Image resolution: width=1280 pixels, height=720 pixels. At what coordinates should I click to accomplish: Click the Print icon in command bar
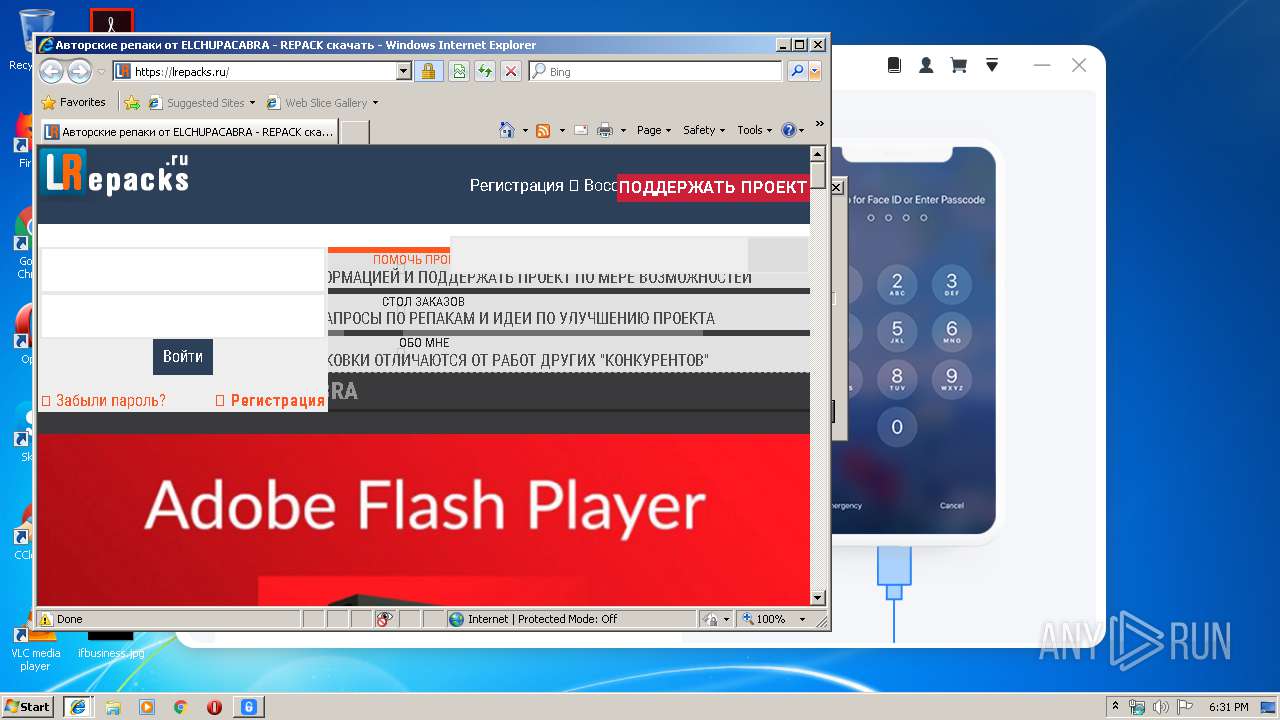coord(605,130)
